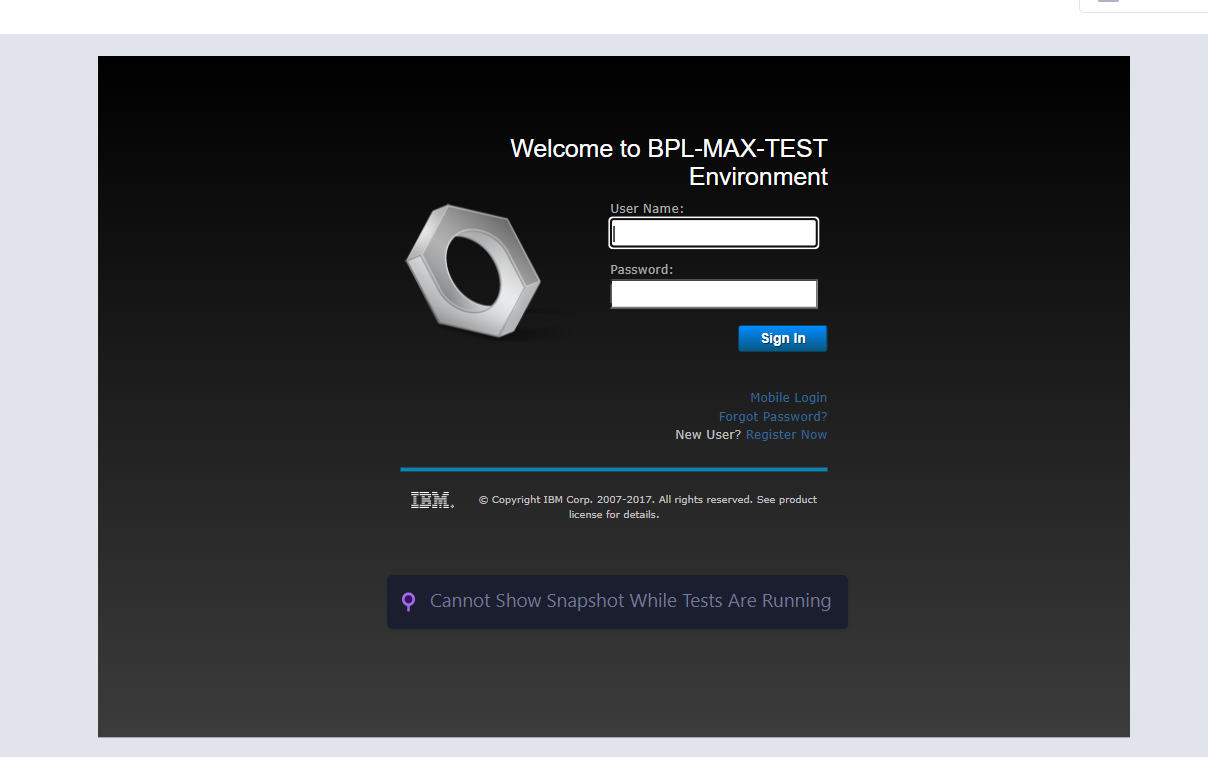Click the purple pin icon in the notification
This screenshot has width=1208, height=757.
[x=408, y=601]
